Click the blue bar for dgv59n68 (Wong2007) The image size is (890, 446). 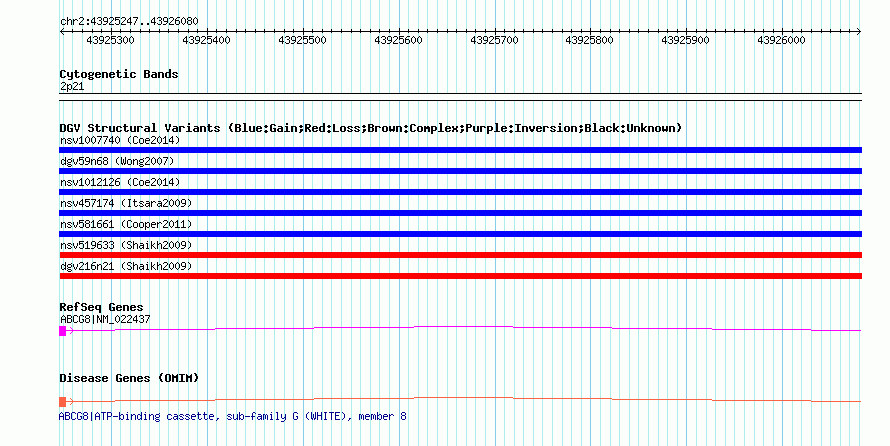tap(460, 171)
